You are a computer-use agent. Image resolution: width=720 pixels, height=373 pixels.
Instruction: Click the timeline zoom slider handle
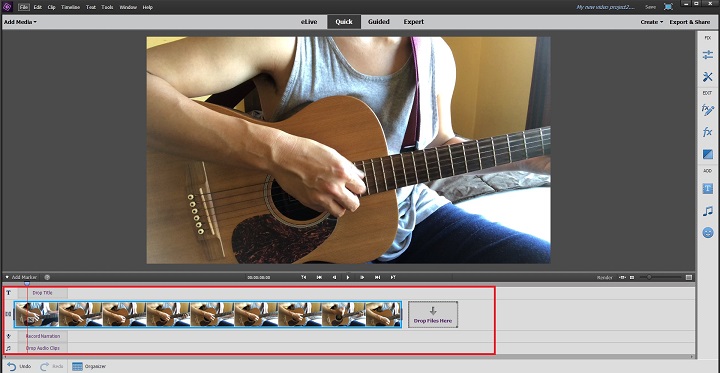coord(649,277)
